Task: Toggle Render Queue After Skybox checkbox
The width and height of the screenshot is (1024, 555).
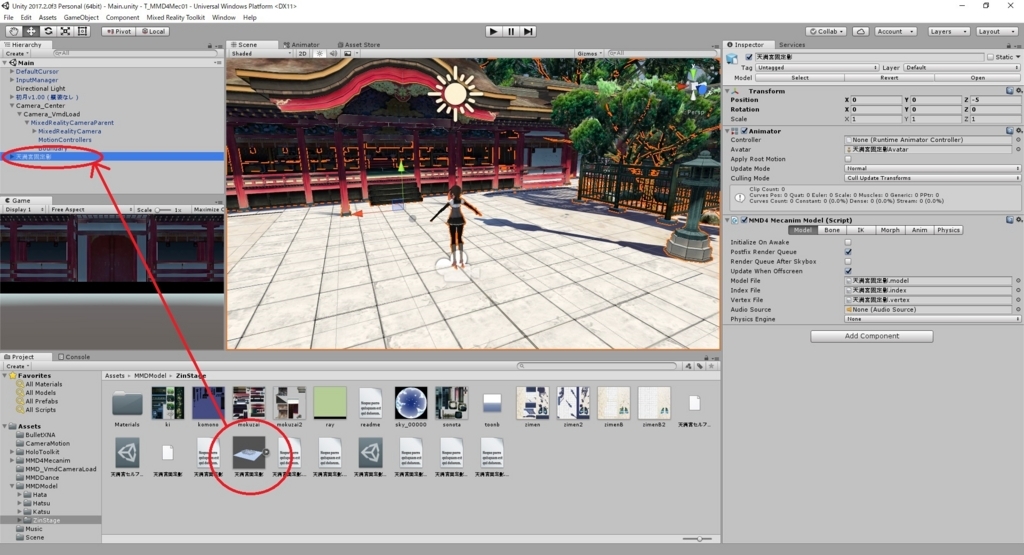Action: point(848,261)
